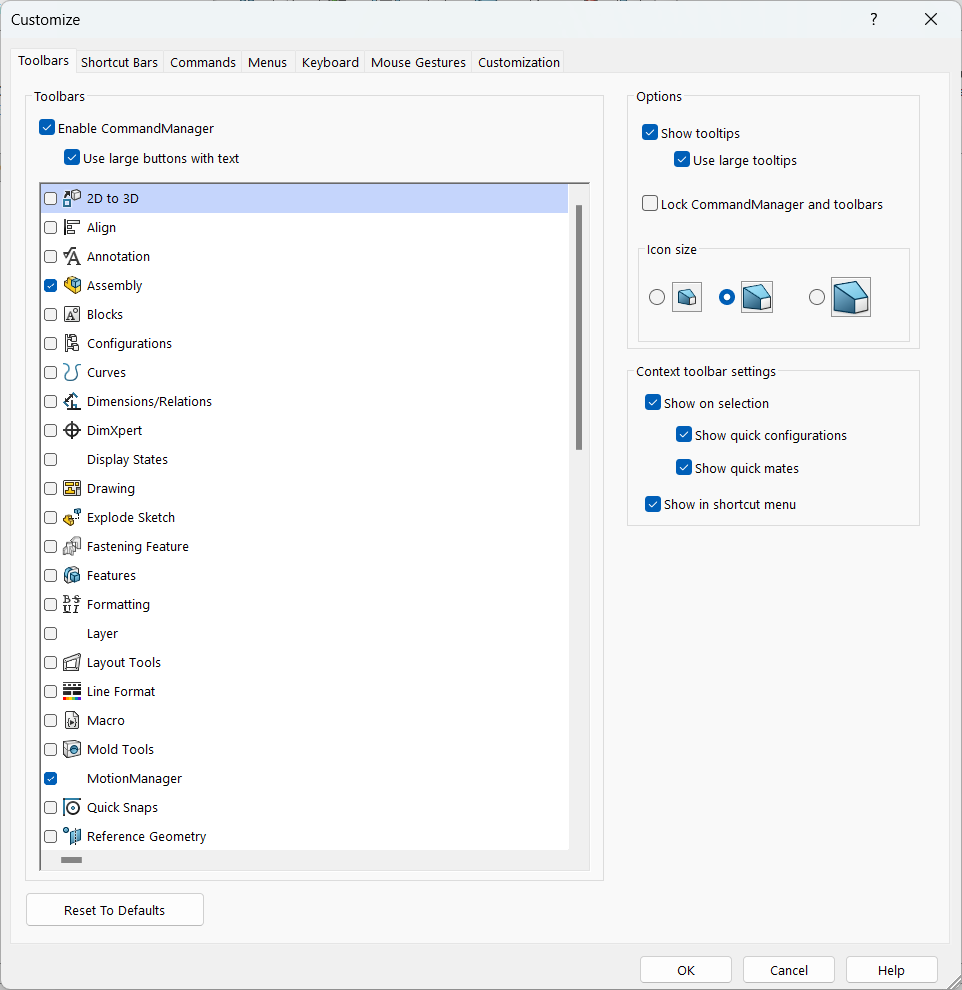Close the Customize dialog
Screen dimensions: 962x990
(931, 20)
